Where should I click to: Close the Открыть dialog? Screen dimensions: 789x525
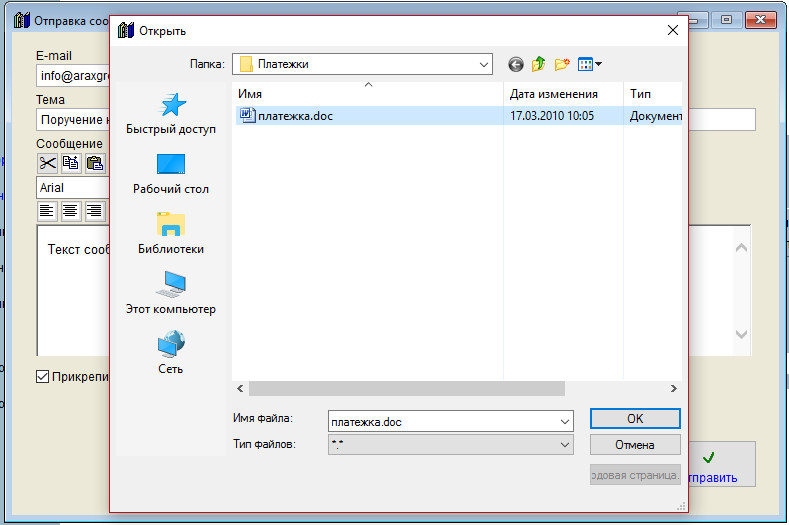tap(673, 30)
